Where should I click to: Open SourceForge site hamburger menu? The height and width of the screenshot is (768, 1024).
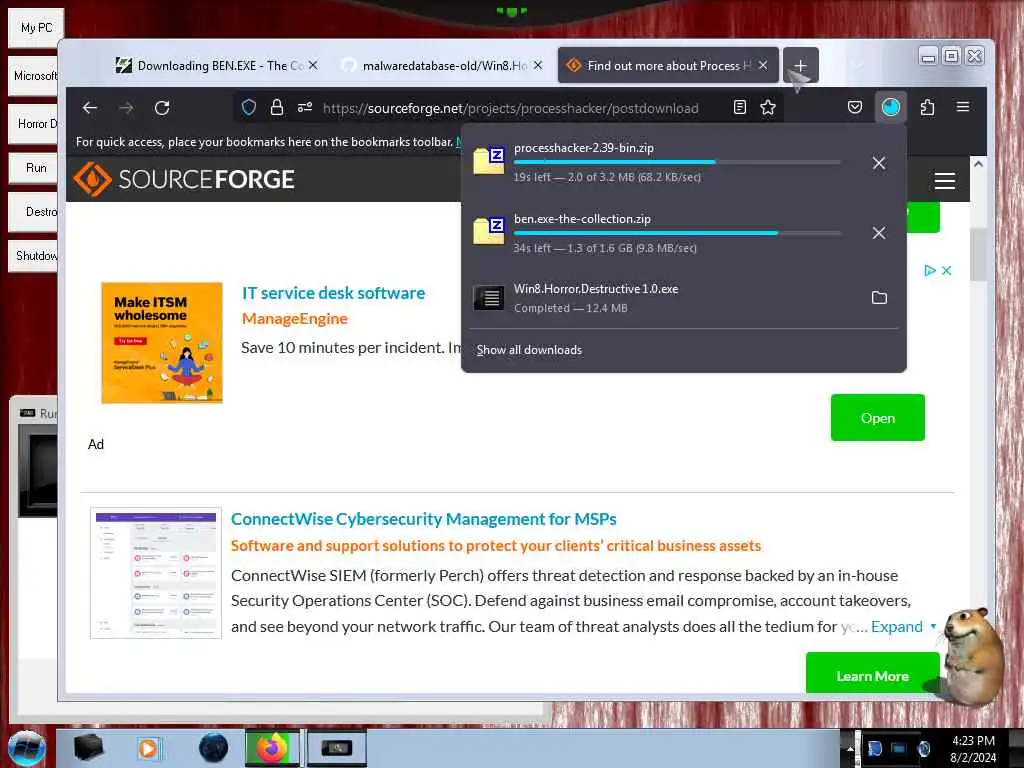pyautogui.click(x=945, y=181)
